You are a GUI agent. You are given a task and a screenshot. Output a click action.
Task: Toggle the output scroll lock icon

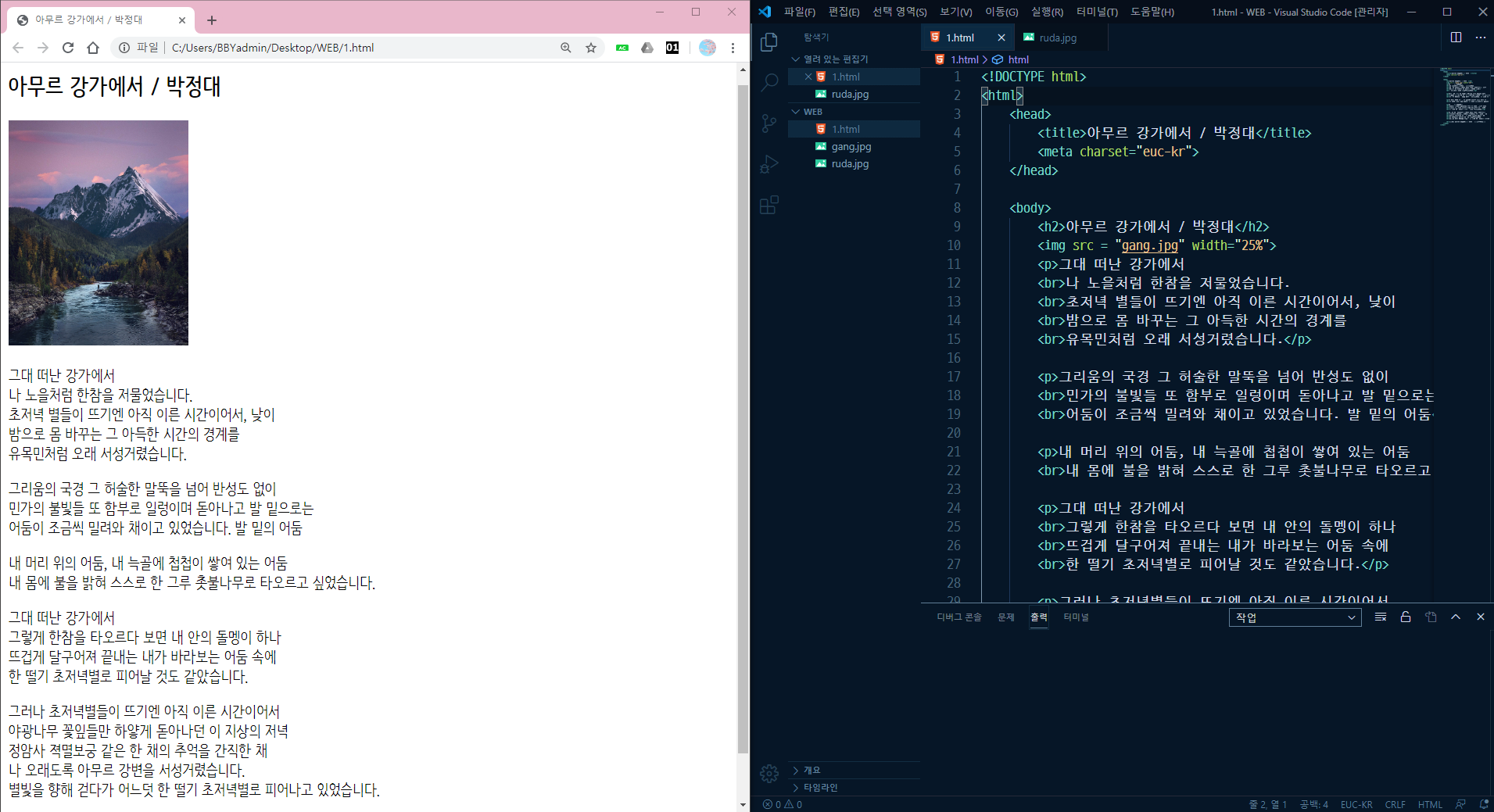1406,617
